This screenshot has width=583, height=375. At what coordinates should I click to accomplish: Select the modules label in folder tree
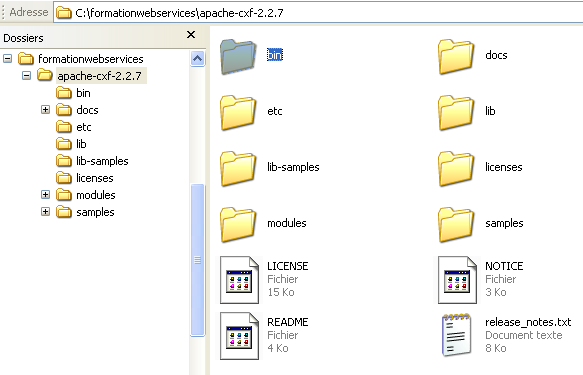[96, 195]
